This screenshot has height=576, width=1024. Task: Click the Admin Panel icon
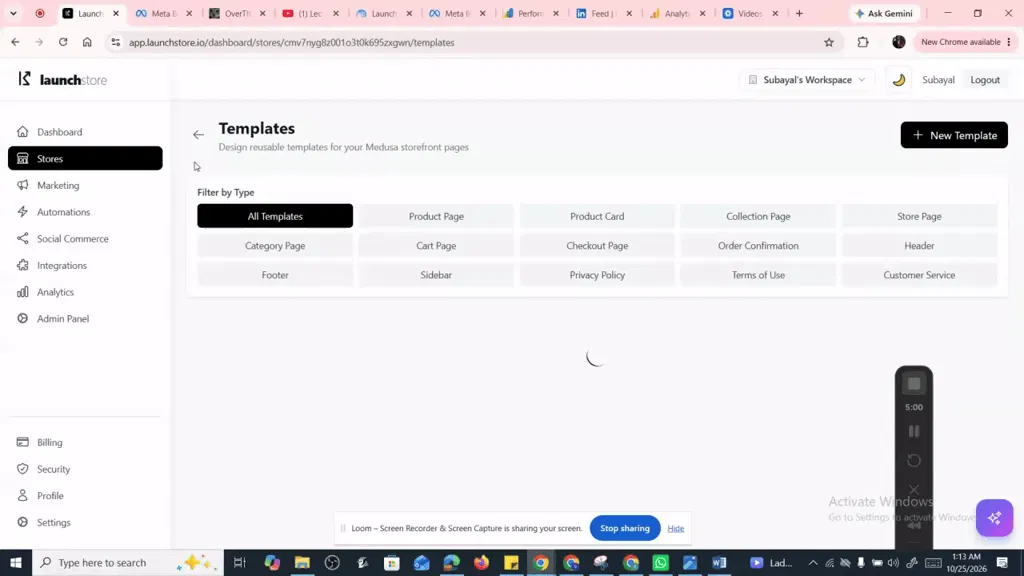[23, 319]
